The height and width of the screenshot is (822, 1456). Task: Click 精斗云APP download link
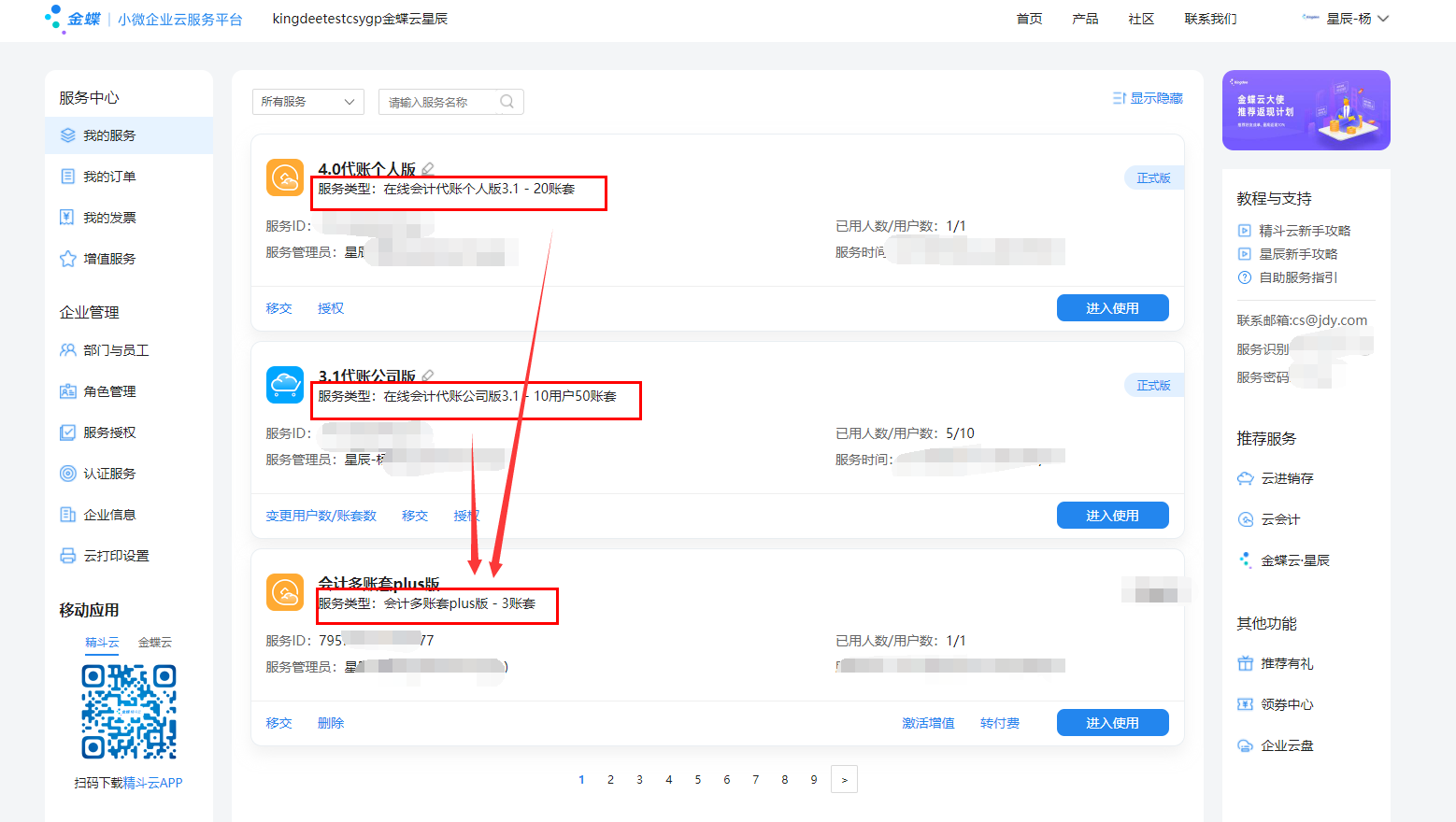153,783
